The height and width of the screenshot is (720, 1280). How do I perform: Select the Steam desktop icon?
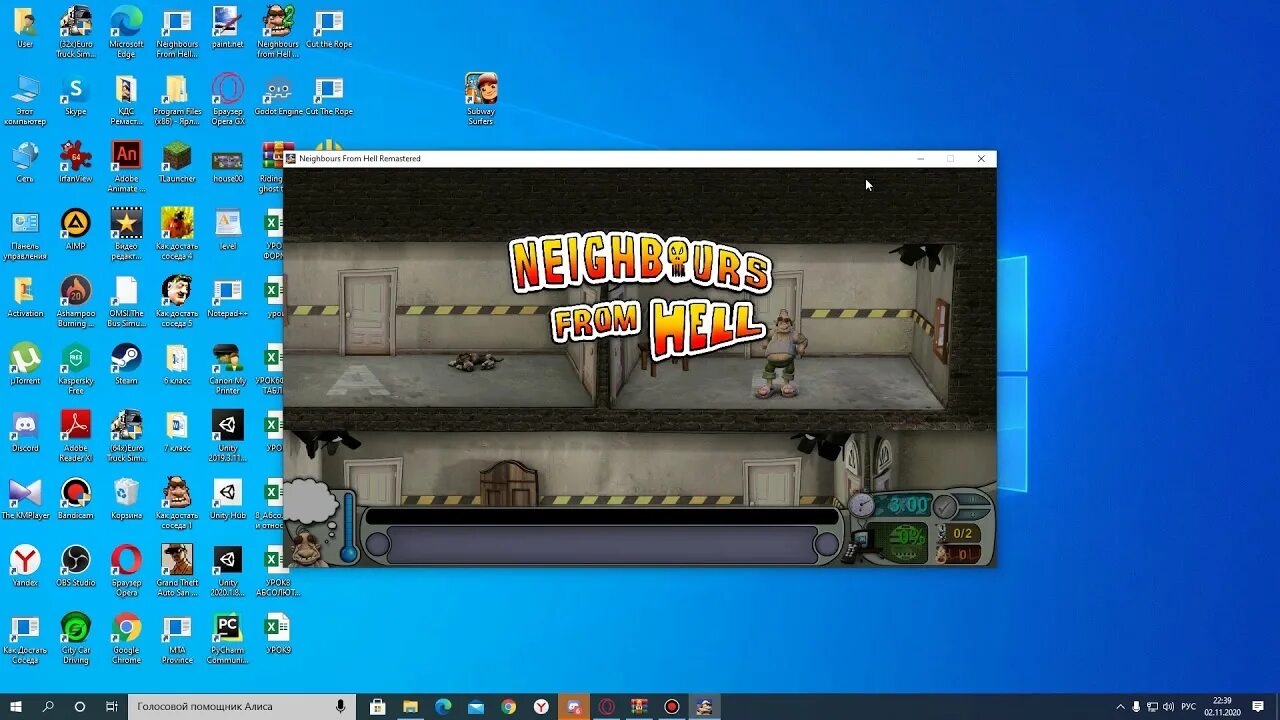click(126, 365)
